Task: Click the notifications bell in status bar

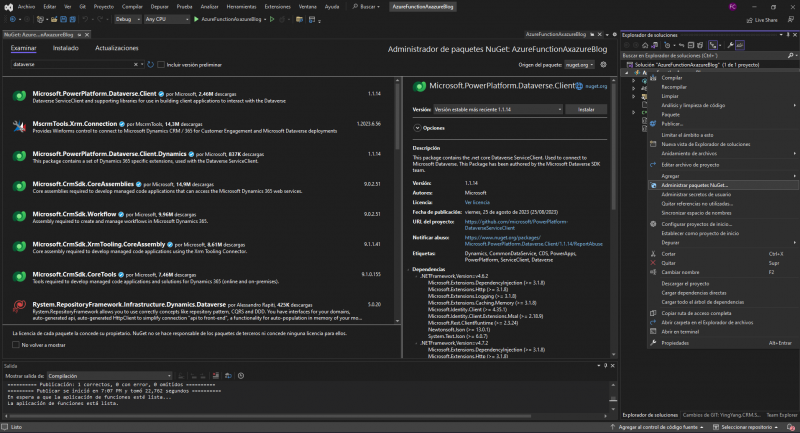Action: tap(791, 427)
